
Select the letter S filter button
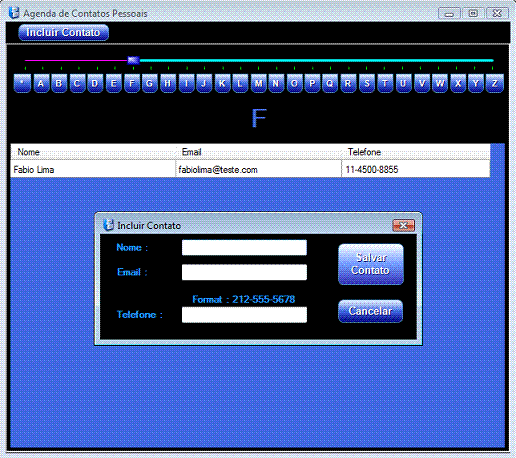coord(367,83)
